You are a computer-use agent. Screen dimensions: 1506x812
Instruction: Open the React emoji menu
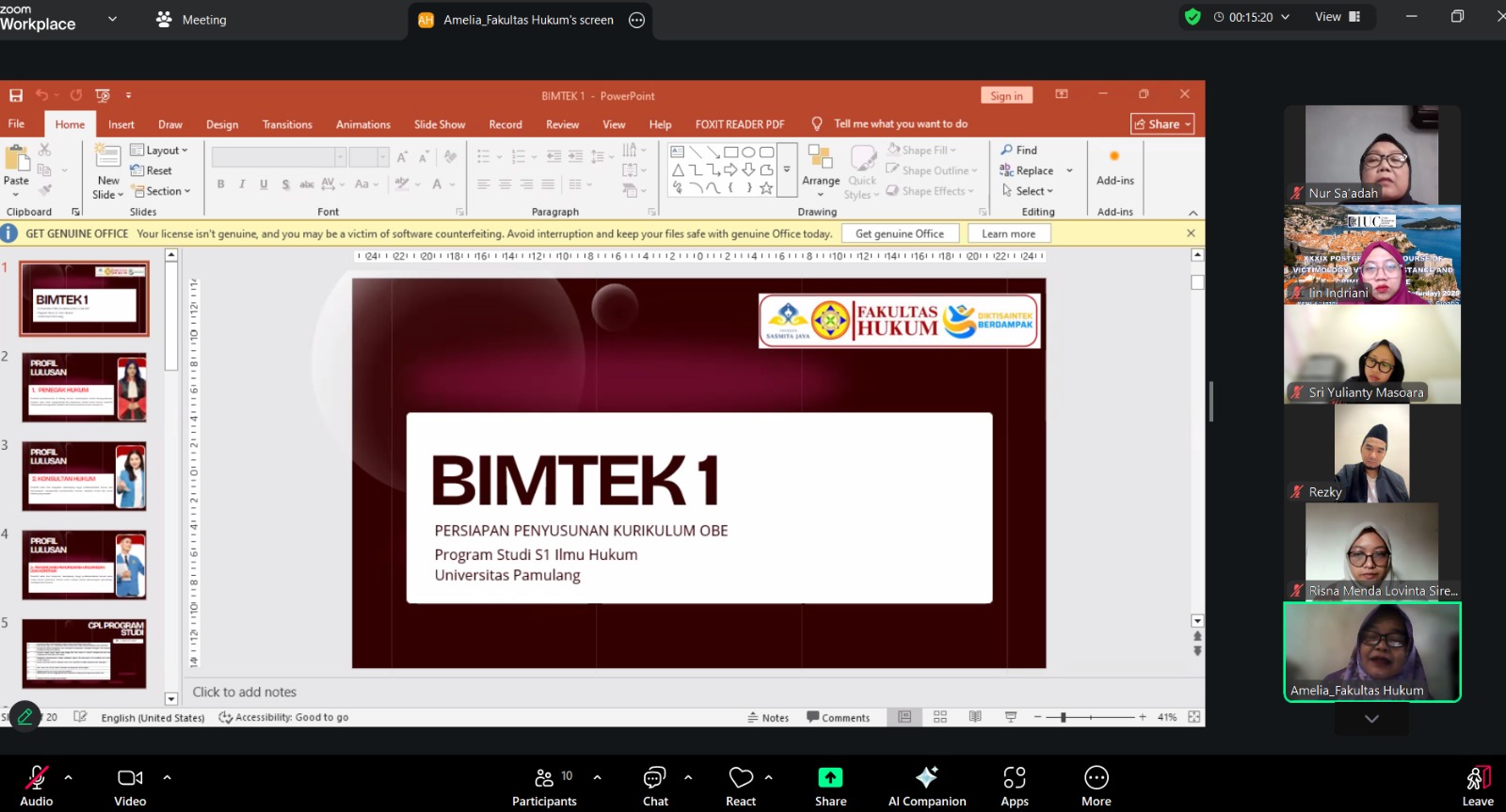741,787
